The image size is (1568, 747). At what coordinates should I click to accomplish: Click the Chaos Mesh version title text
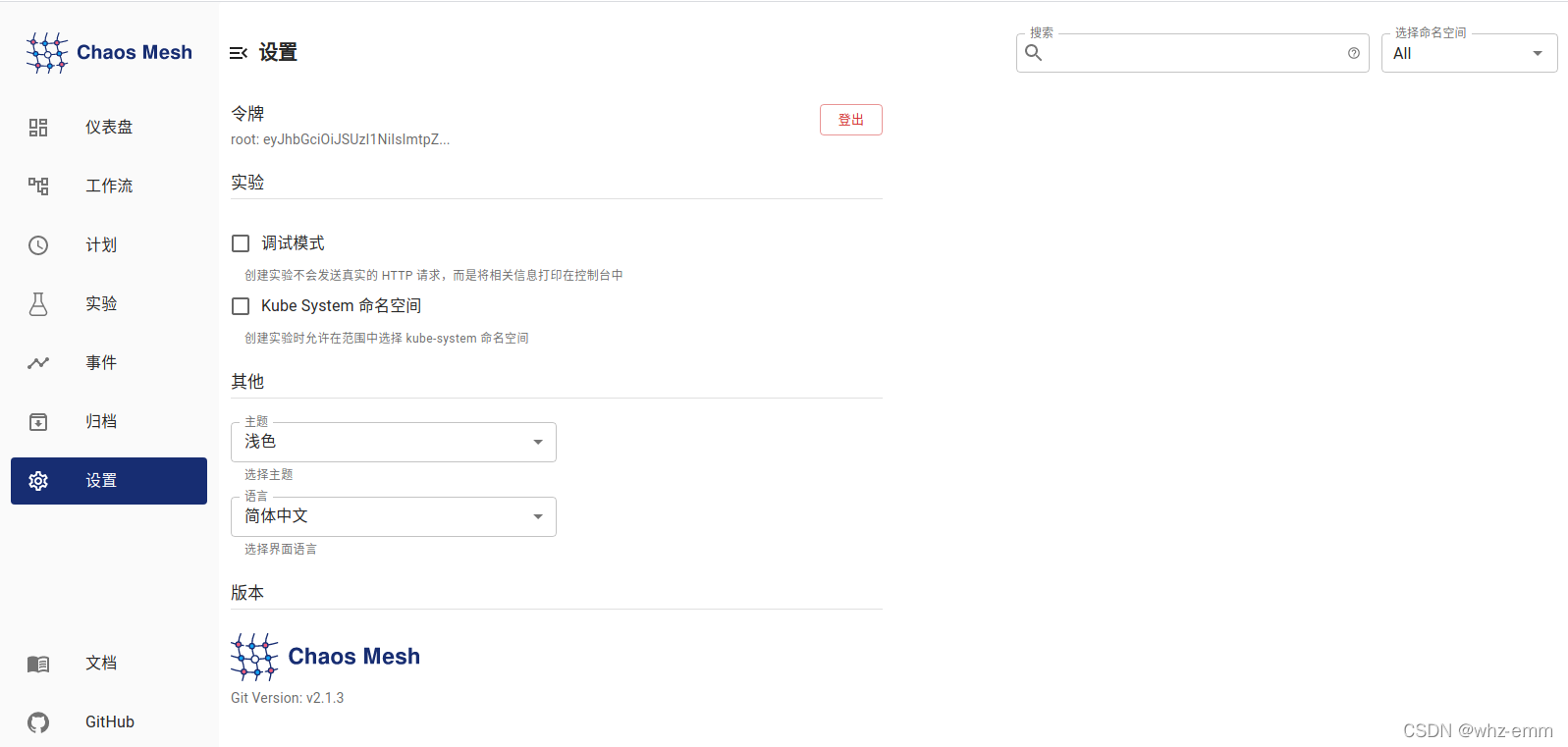tap(354, 657)
